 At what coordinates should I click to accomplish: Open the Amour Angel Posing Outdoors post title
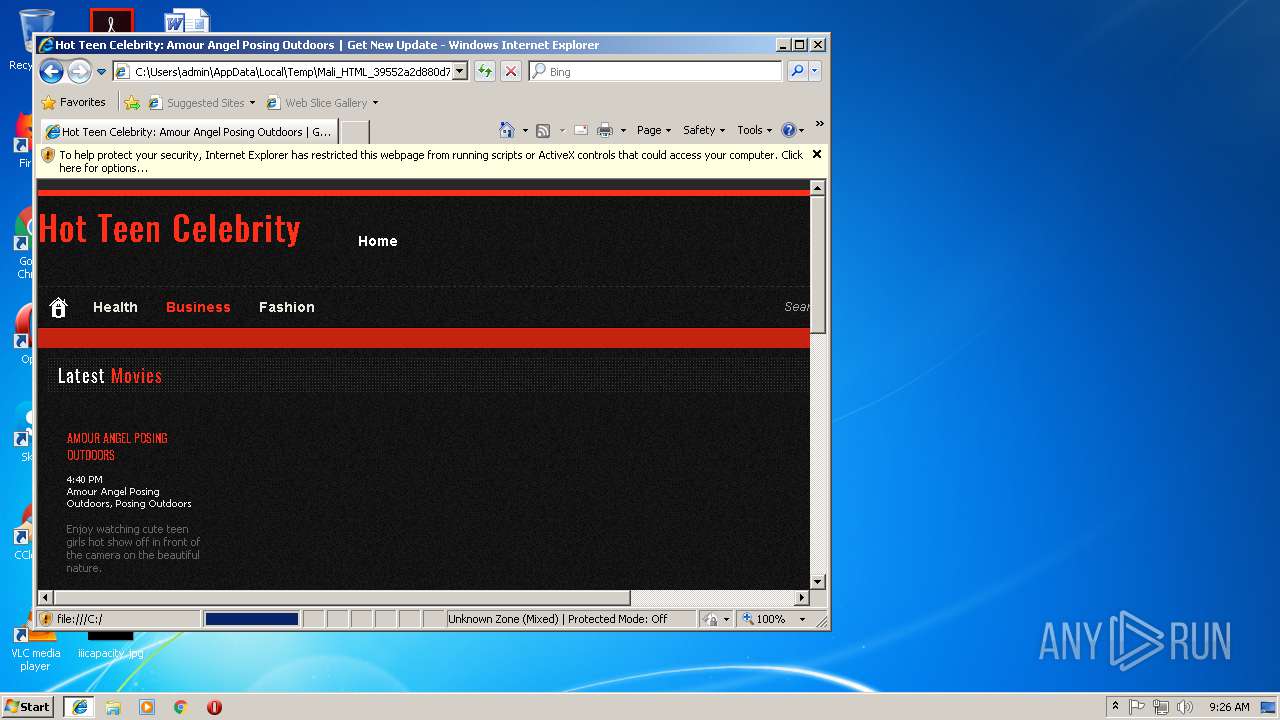tap(117, 446)
